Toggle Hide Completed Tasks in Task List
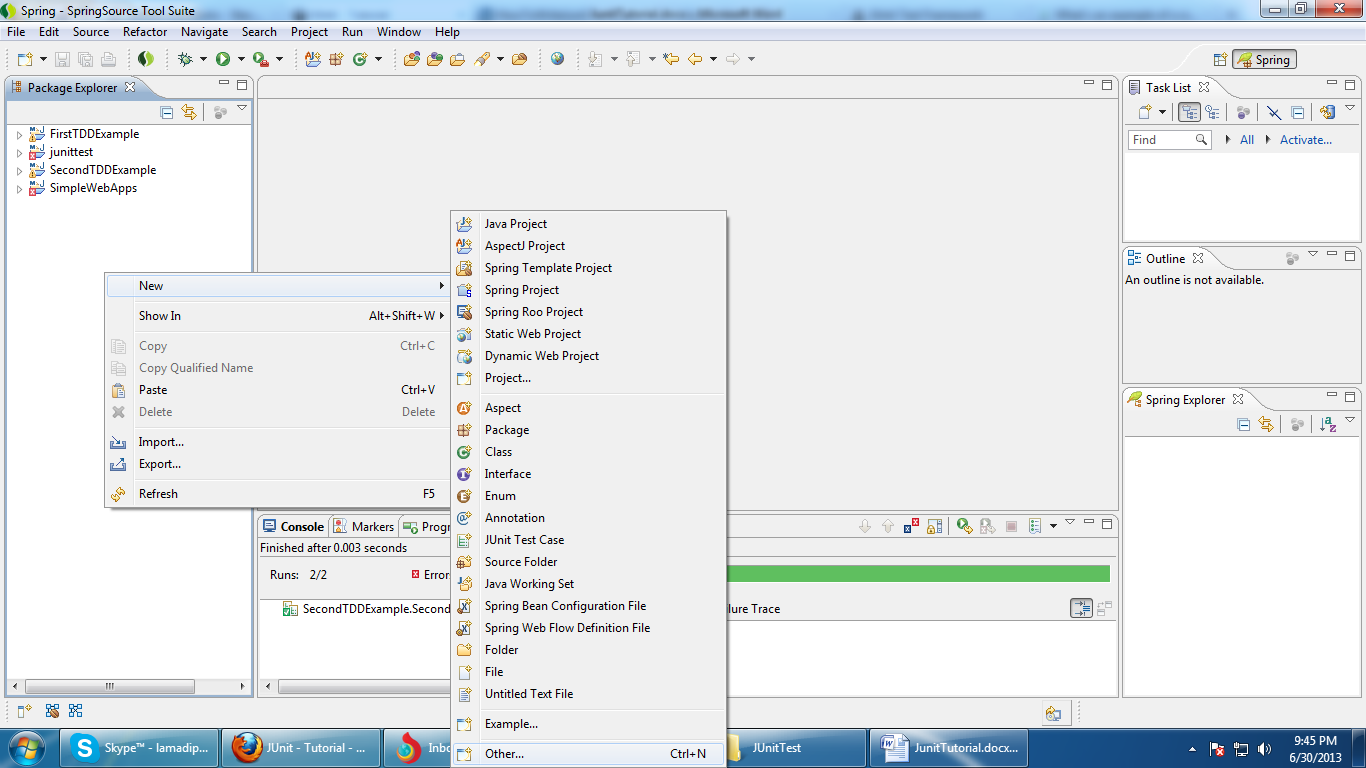Screen dimensions: 1366x768 [x=1273, y=112]
